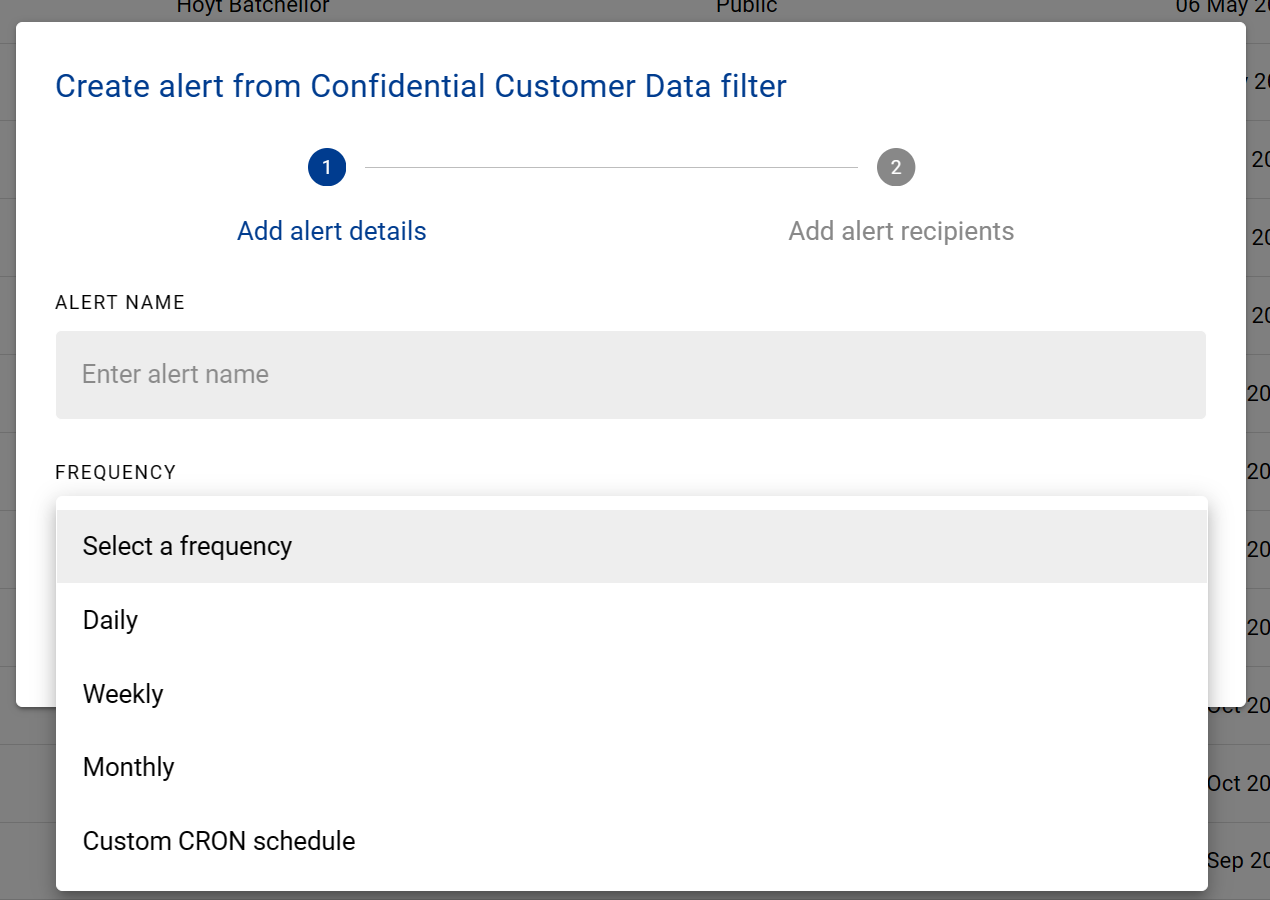Click the Sep date in background row

[x=1238, y=860]
